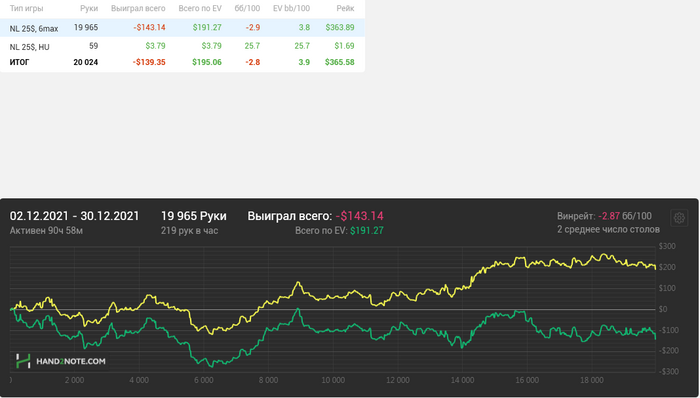Sort by the Рейк column header
700x398 pixels.
pos(346,8)
